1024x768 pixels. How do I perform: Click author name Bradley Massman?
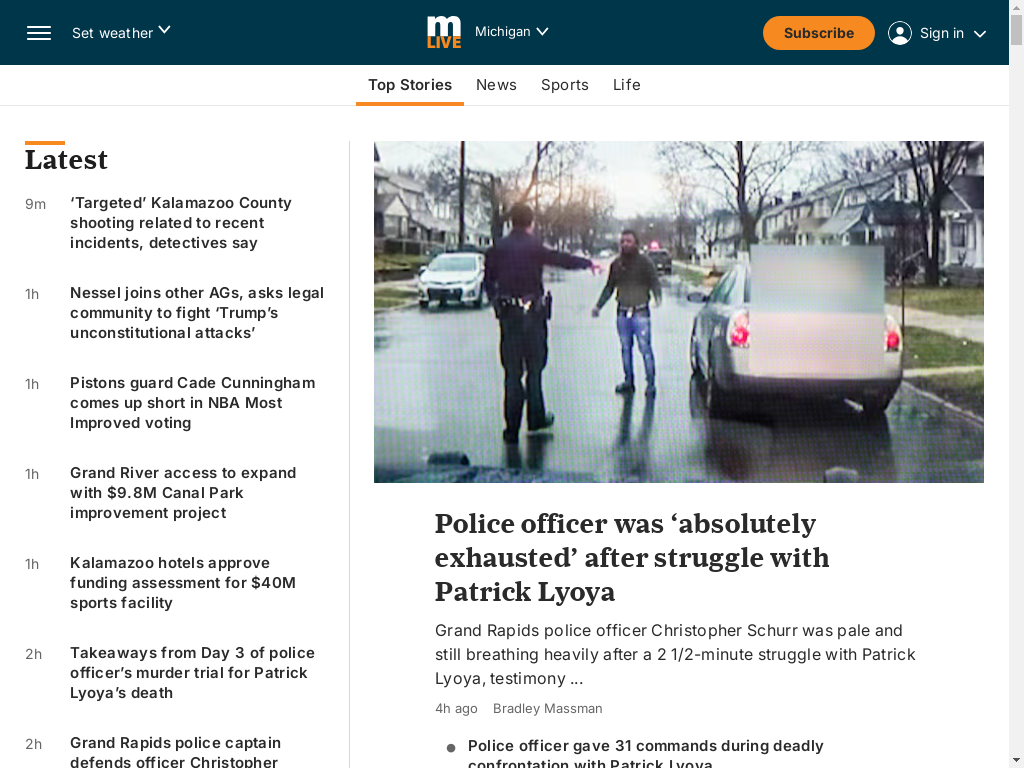547,709
